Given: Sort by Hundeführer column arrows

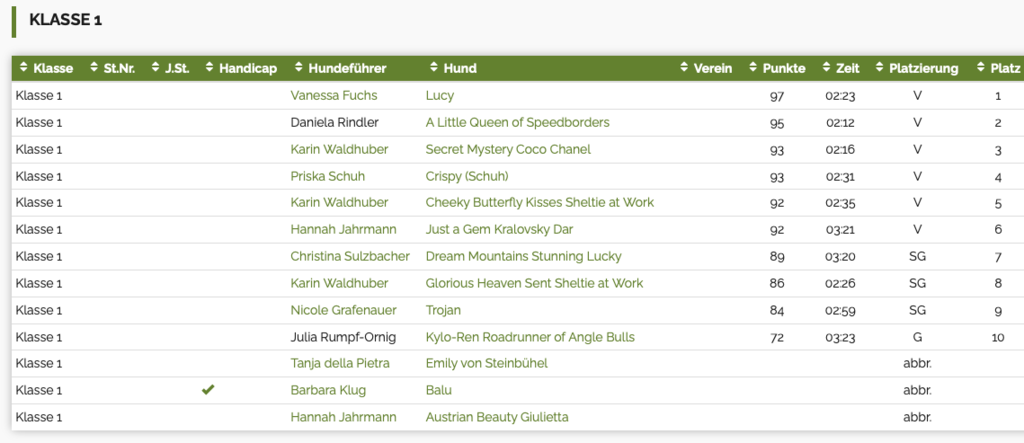Looking at the screenshot, I should tap(299, 69).
